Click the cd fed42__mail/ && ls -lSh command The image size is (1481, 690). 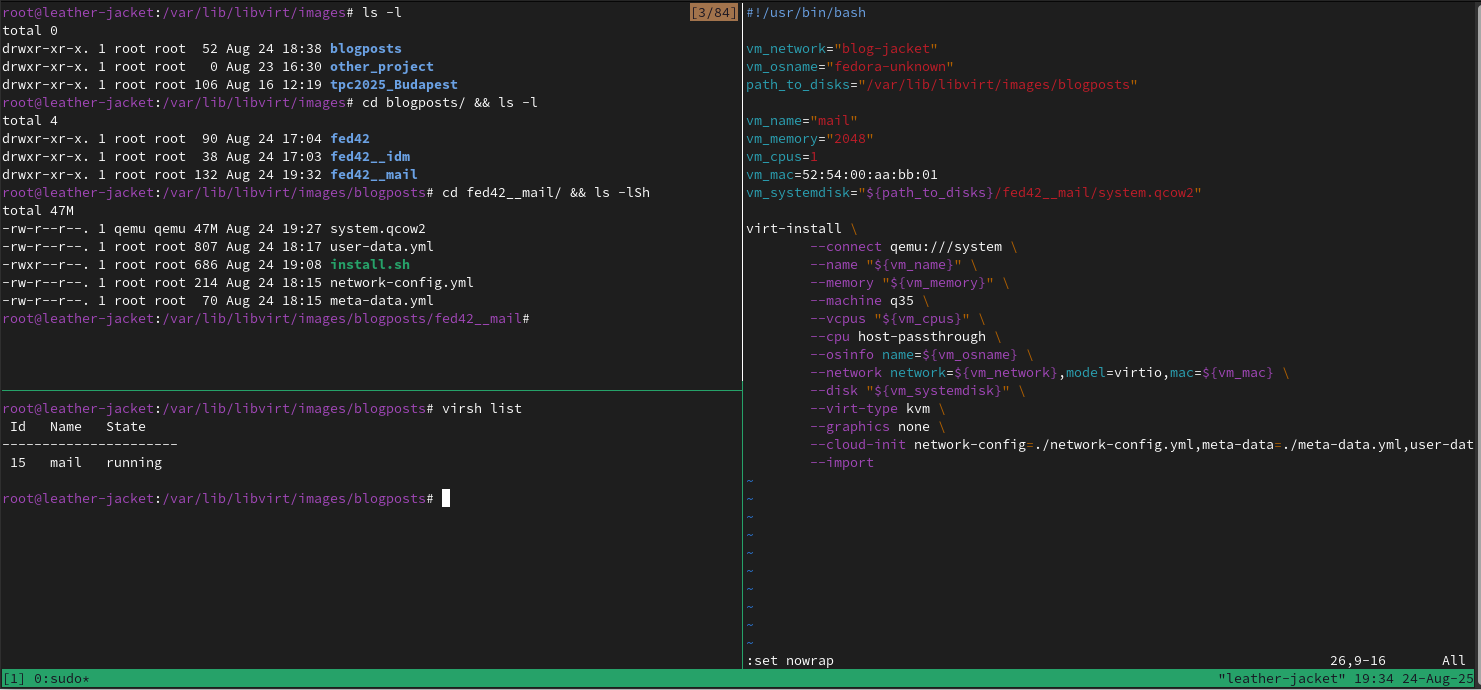pyautogui.click(x=546, y=192)
